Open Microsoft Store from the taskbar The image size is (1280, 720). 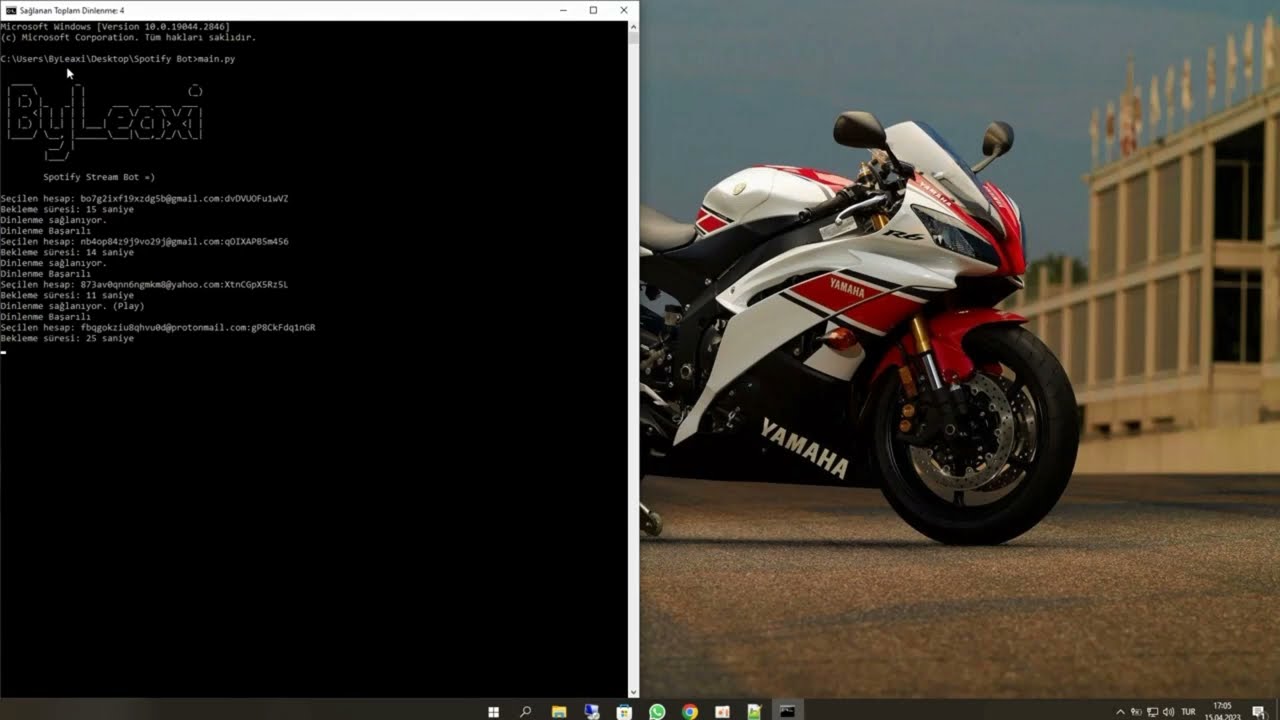click(x=624, y=712)
